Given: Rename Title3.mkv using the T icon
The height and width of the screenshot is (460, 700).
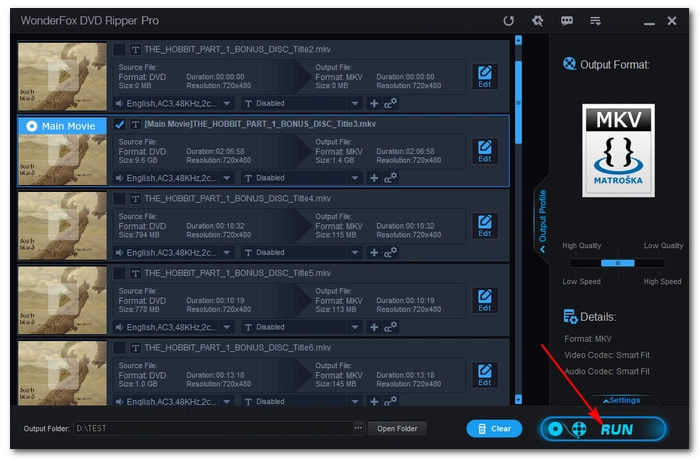Looking at the screenshot, I should 135,124.
